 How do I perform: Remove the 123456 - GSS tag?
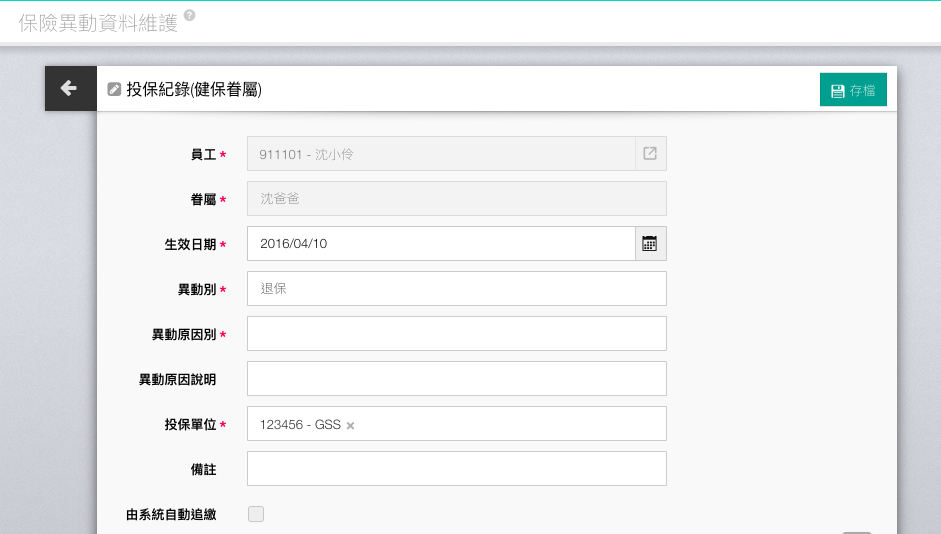tap(351, 425)
